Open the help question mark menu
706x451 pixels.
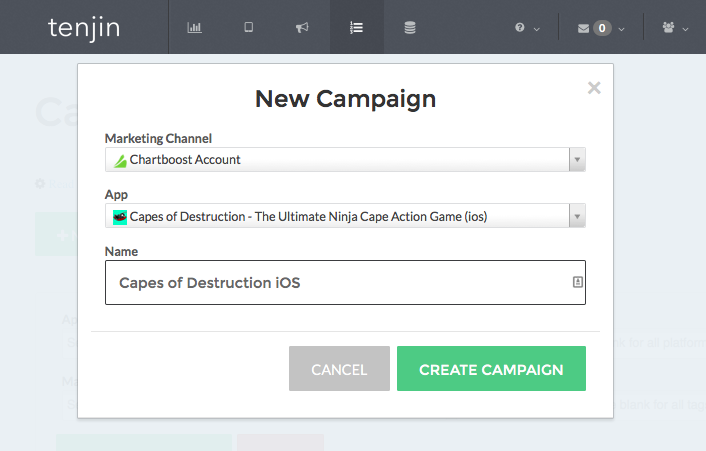[x=520, y=27]
